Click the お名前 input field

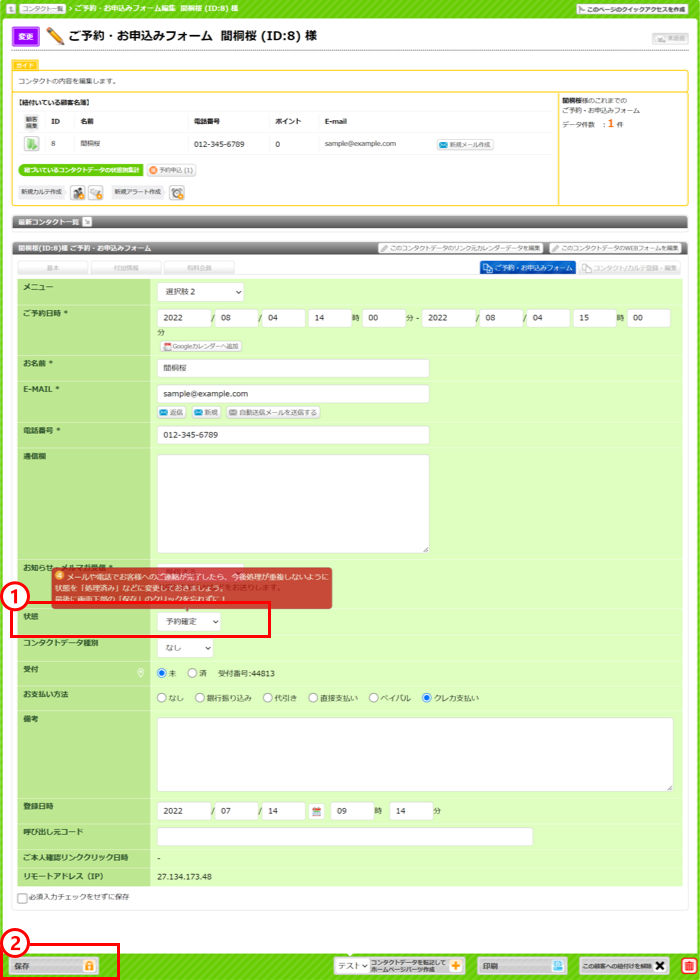(x=293, y=368)
